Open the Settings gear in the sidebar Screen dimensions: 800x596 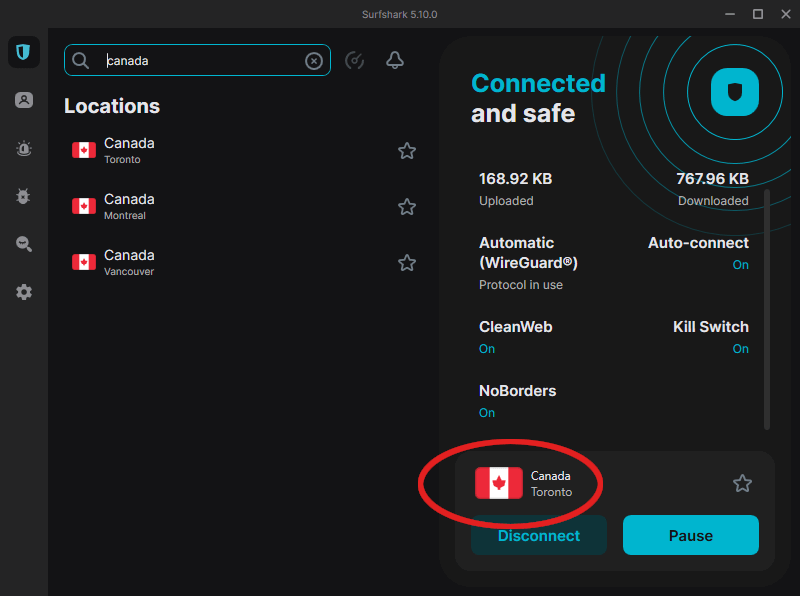coord(23,292)
